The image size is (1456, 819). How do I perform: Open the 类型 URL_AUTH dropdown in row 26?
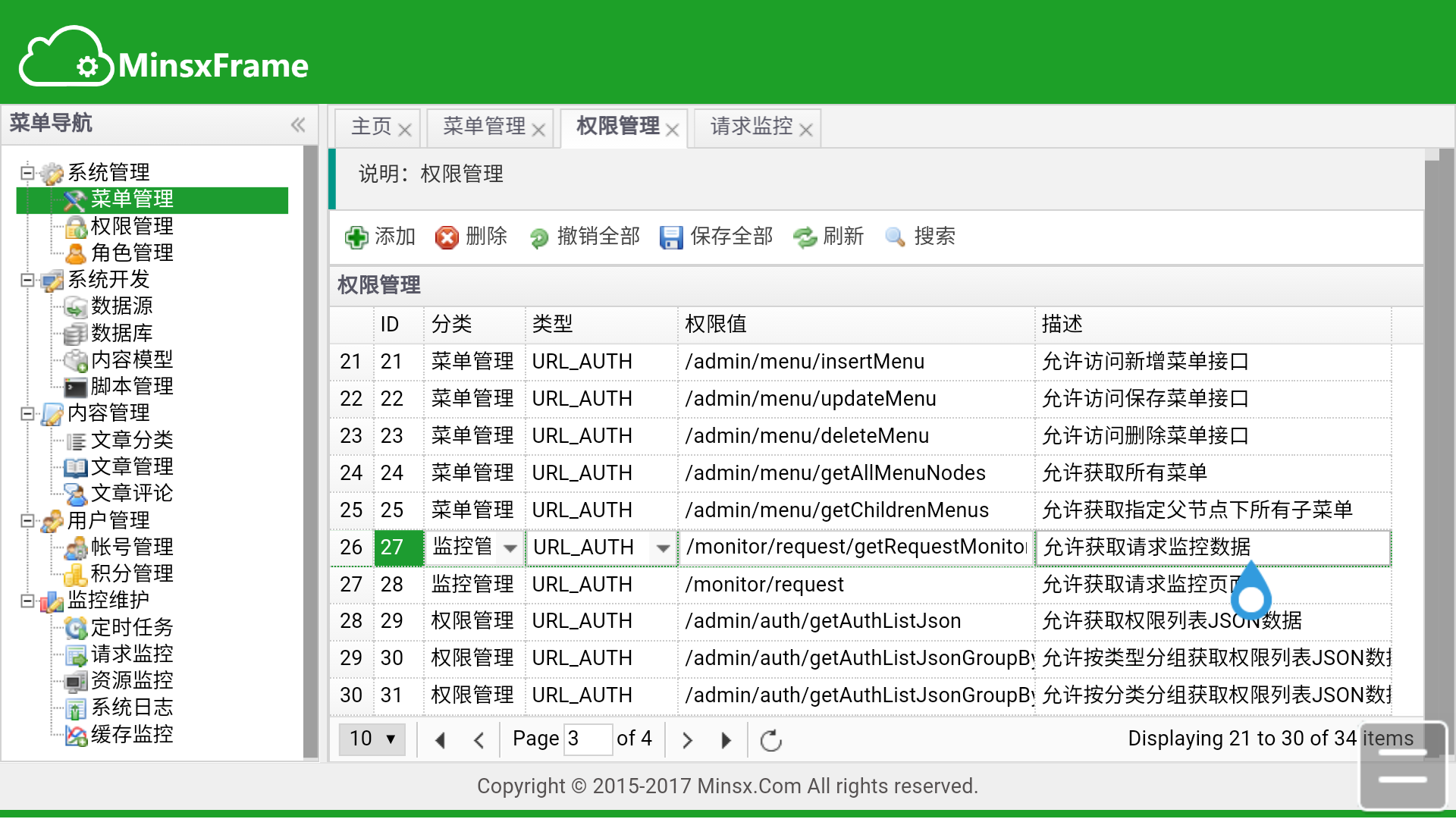(x=664, y=548)
